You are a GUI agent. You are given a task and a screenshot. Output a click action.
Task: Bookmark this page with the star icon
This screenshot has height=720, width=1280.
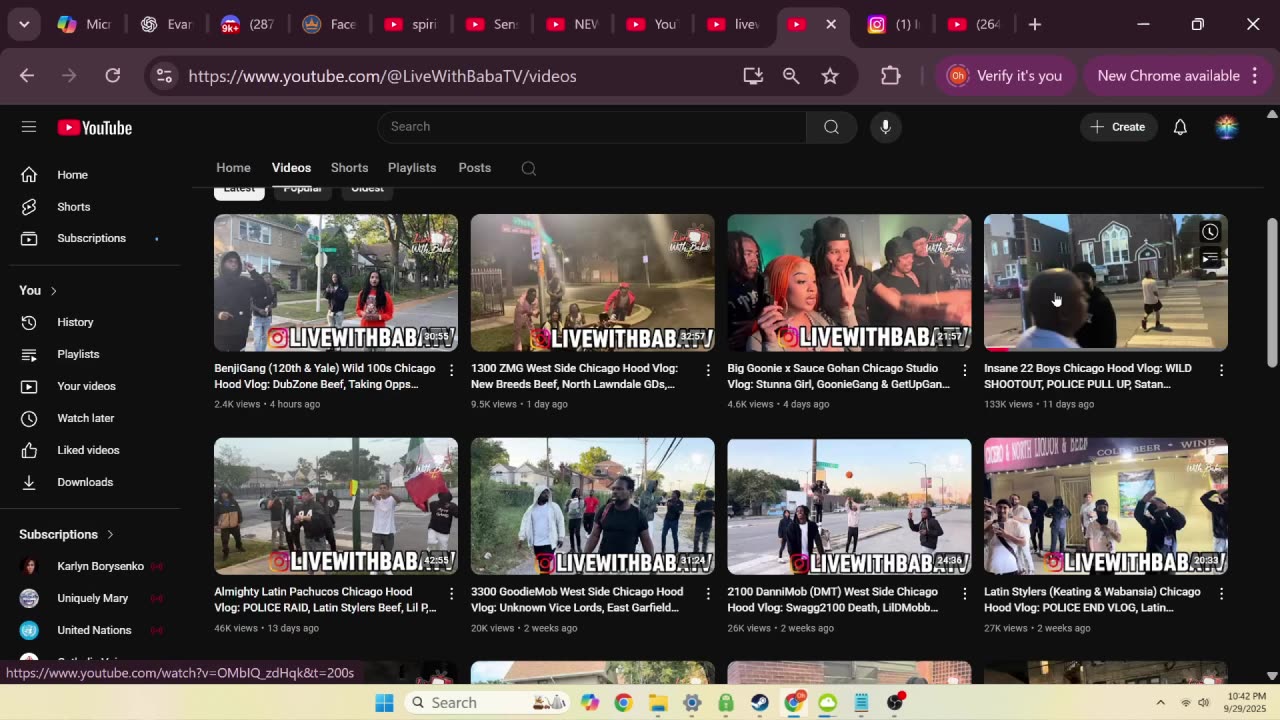pos(830,76)
